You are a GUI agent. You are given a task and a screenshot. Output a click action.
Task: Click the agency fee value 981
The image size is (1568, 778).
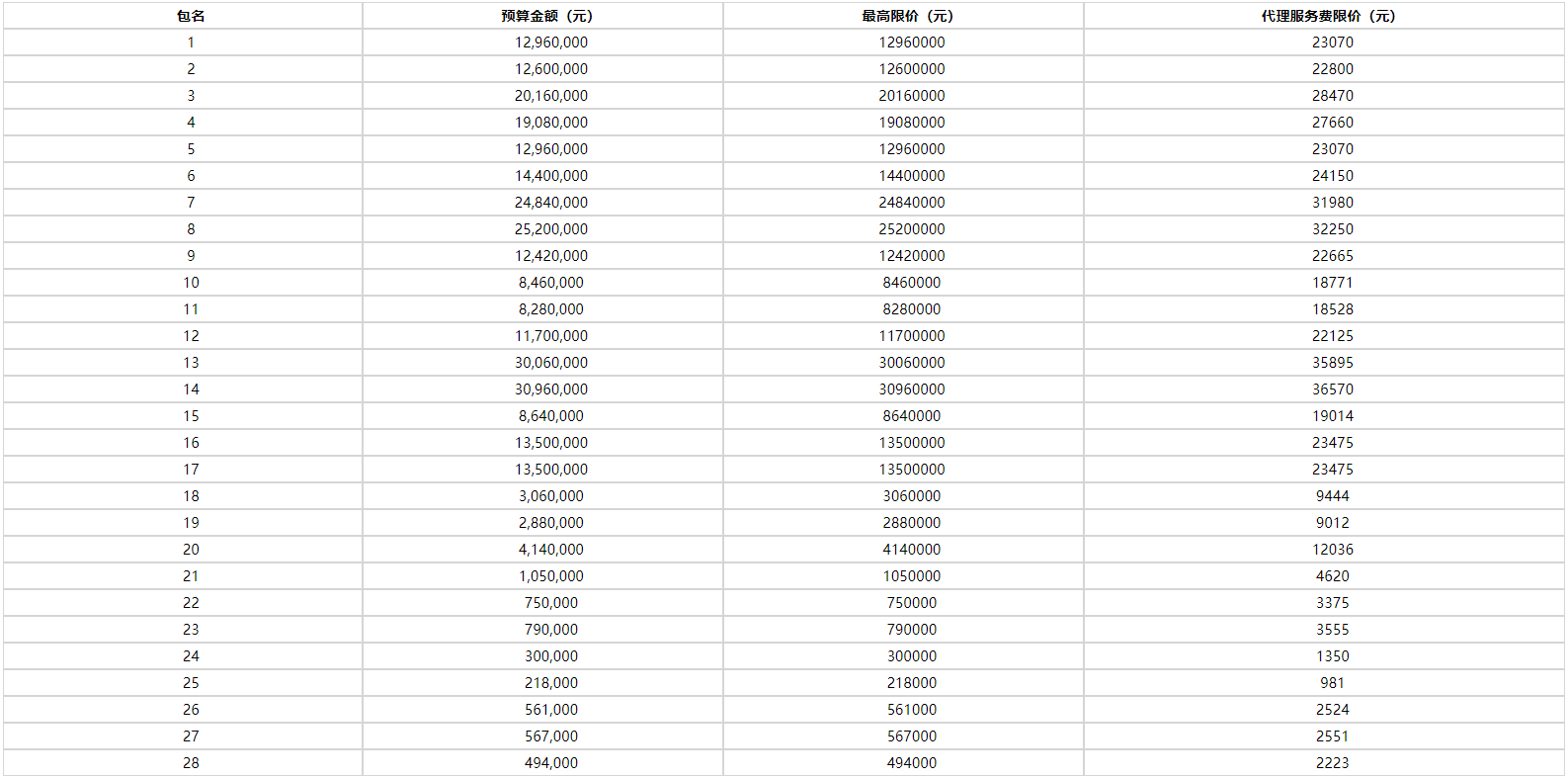pyautogui.click(x=1332, y=683)
